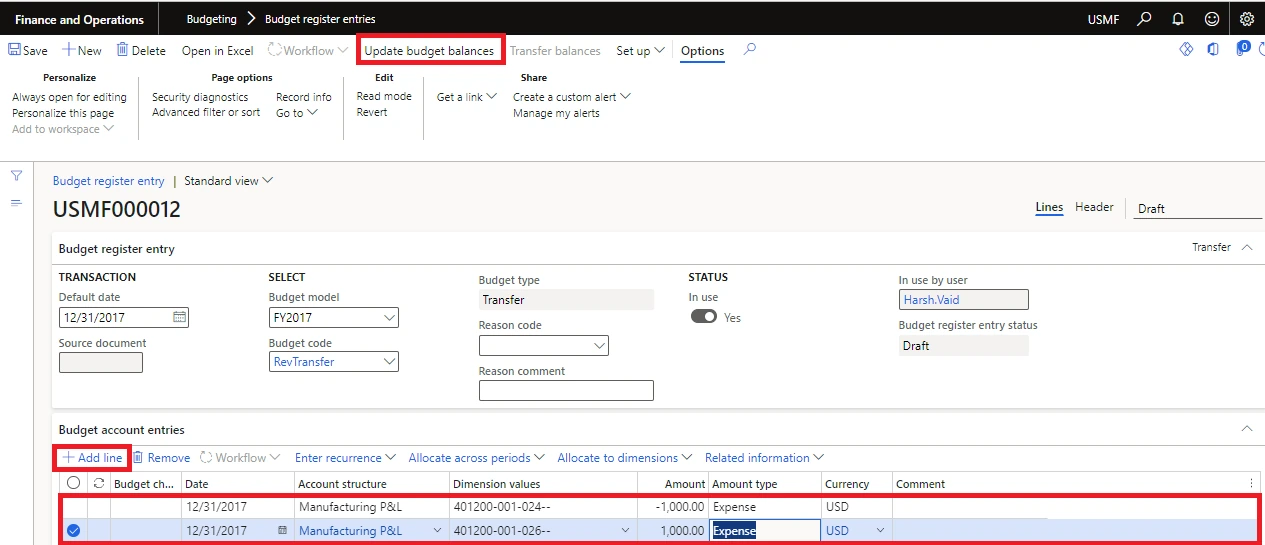Click the refresh column header icon

click(99, 484)
